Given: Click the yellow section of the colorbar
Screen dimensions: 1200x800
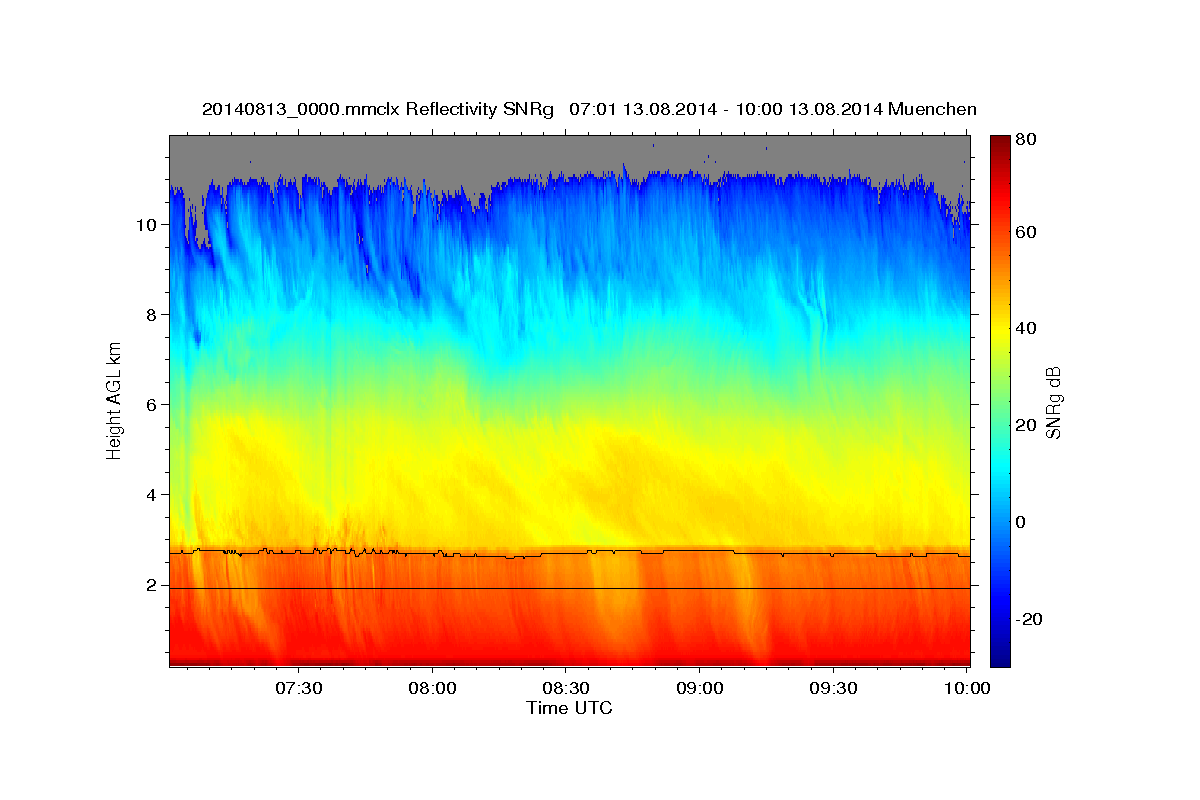Looking at the screenshot, I should (x=1000, y=329).
